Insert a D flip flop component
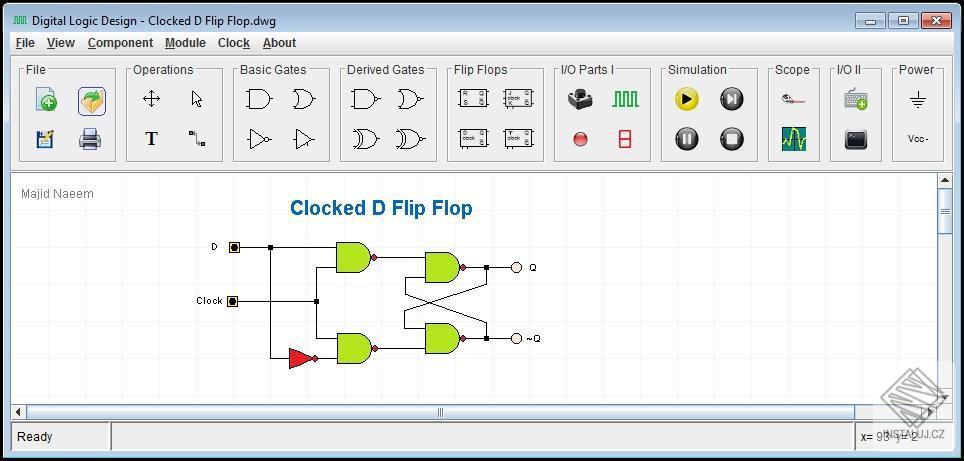The width and height of the screenshot is (964, 461). pyautogui.click(x=473, y=138)
